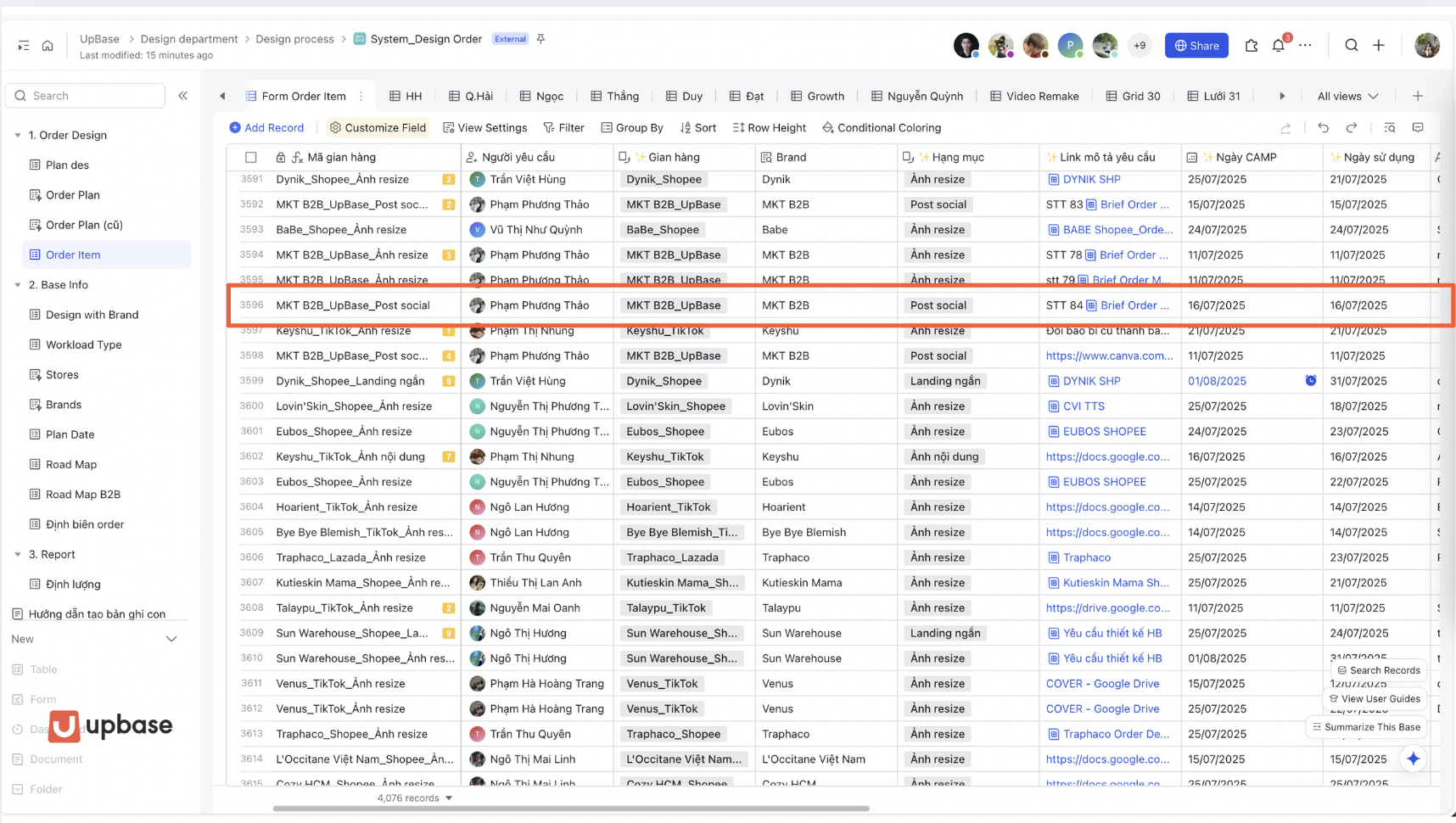
Task: Open the notifications bell
Action: (1278, 46)
